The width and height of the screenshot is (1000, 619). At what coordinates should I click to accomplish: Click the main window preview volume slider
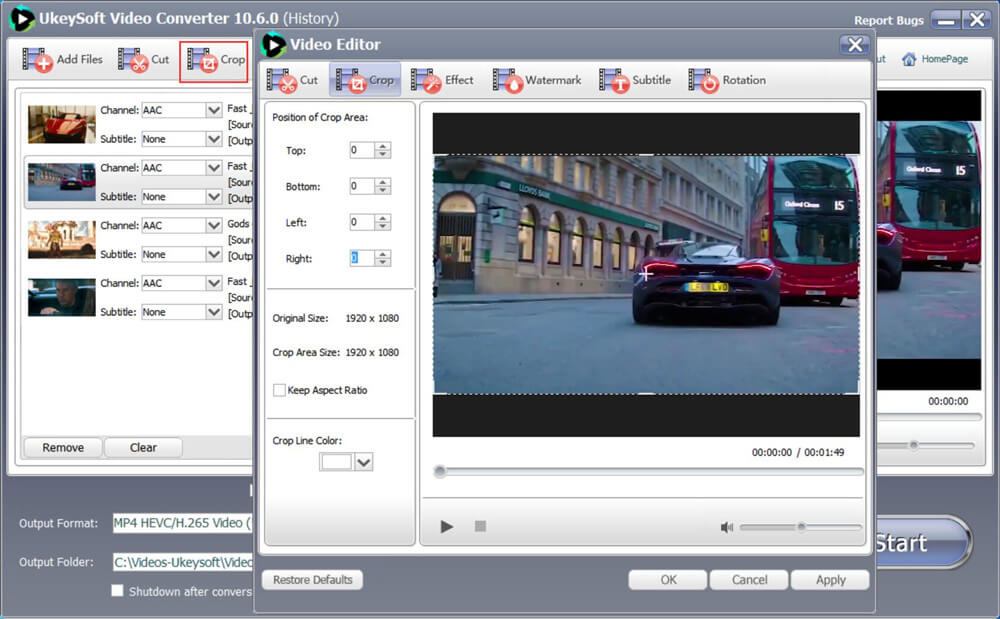(x=914, y=445)
